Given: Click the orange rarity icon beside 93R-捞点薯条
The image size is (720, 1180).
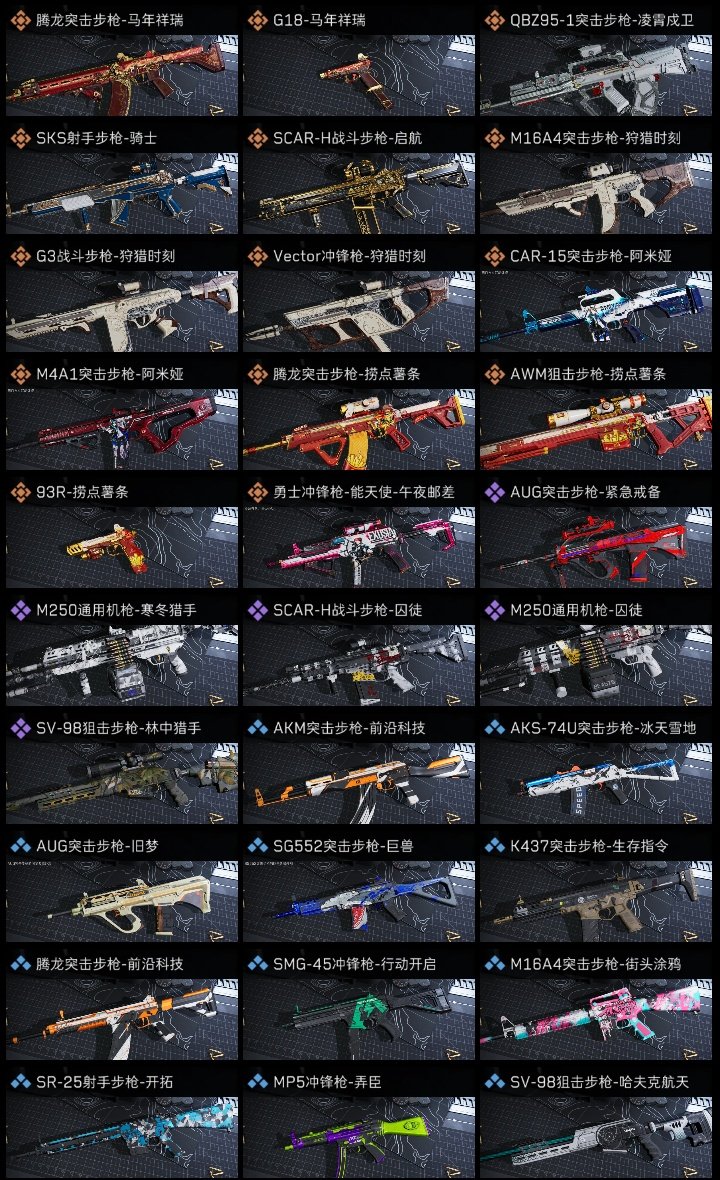Looking at the screenshot, I should tap(20, 491).
